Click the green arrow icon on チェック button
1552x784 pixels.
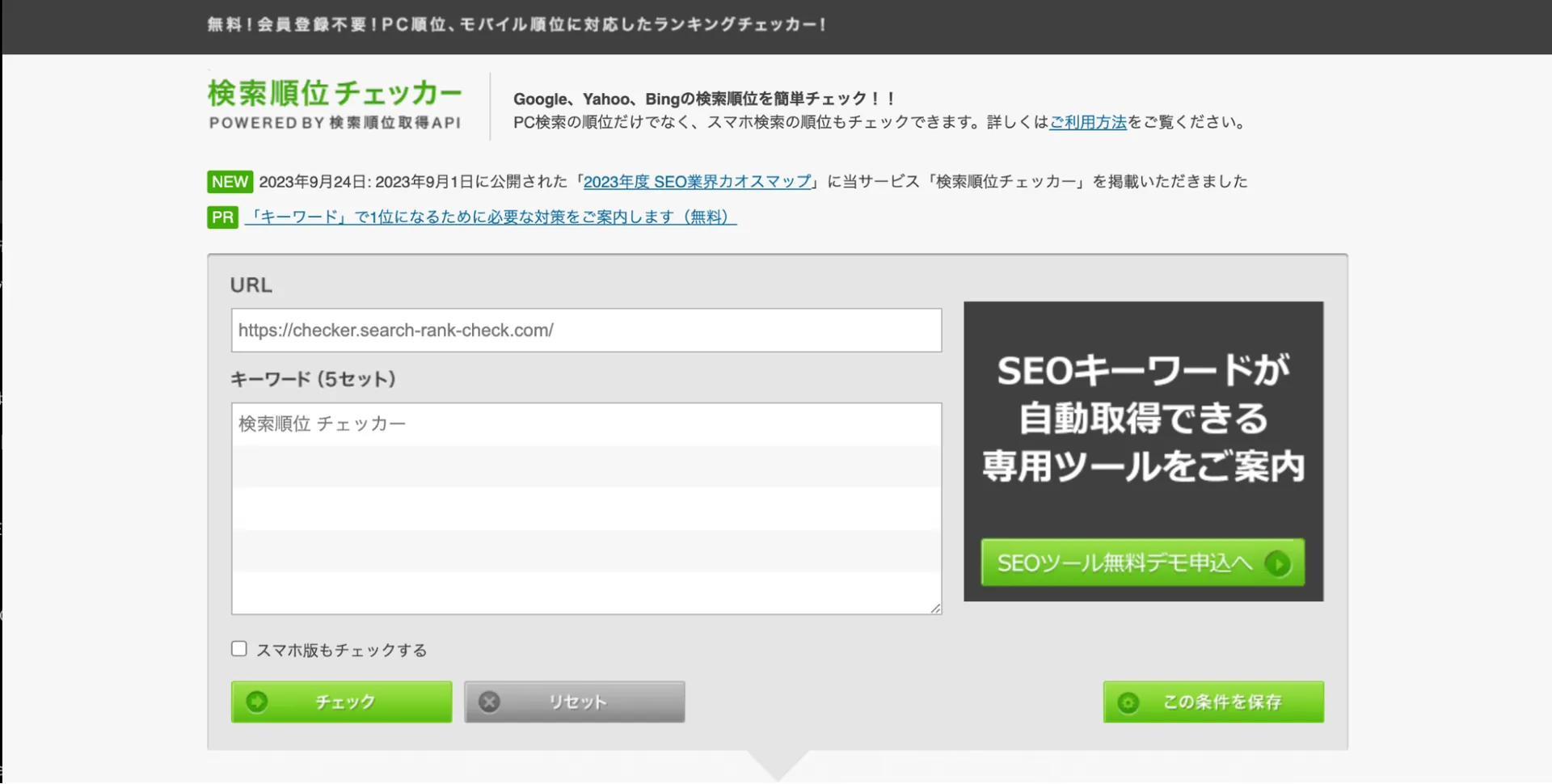tap(257, 702)
